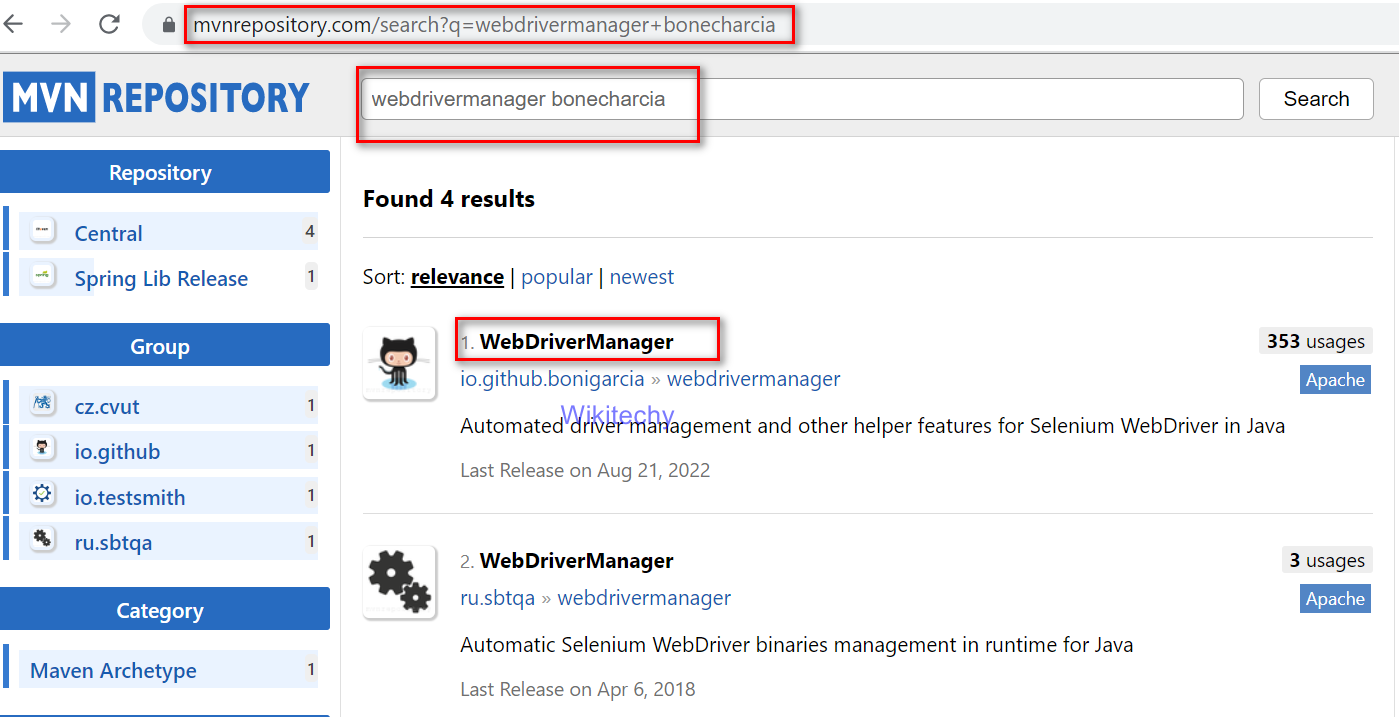1399x717 pixels.
Task: Click the browser forward arrow
Action: pyautogui.click(x=61, y=25)
